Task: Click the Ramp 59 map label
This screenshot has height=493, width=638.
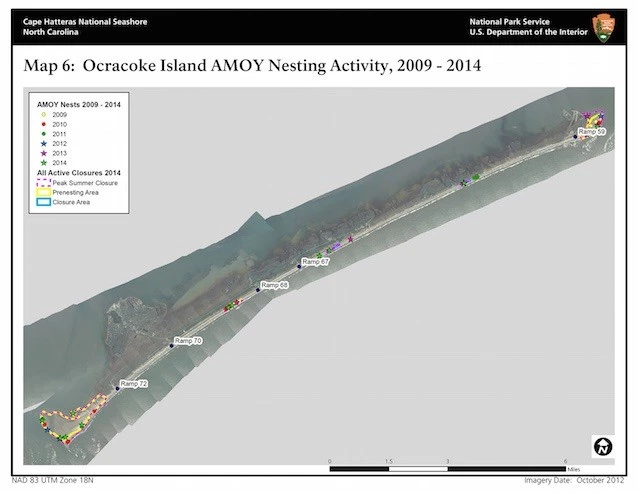Action: pos(592,132)
